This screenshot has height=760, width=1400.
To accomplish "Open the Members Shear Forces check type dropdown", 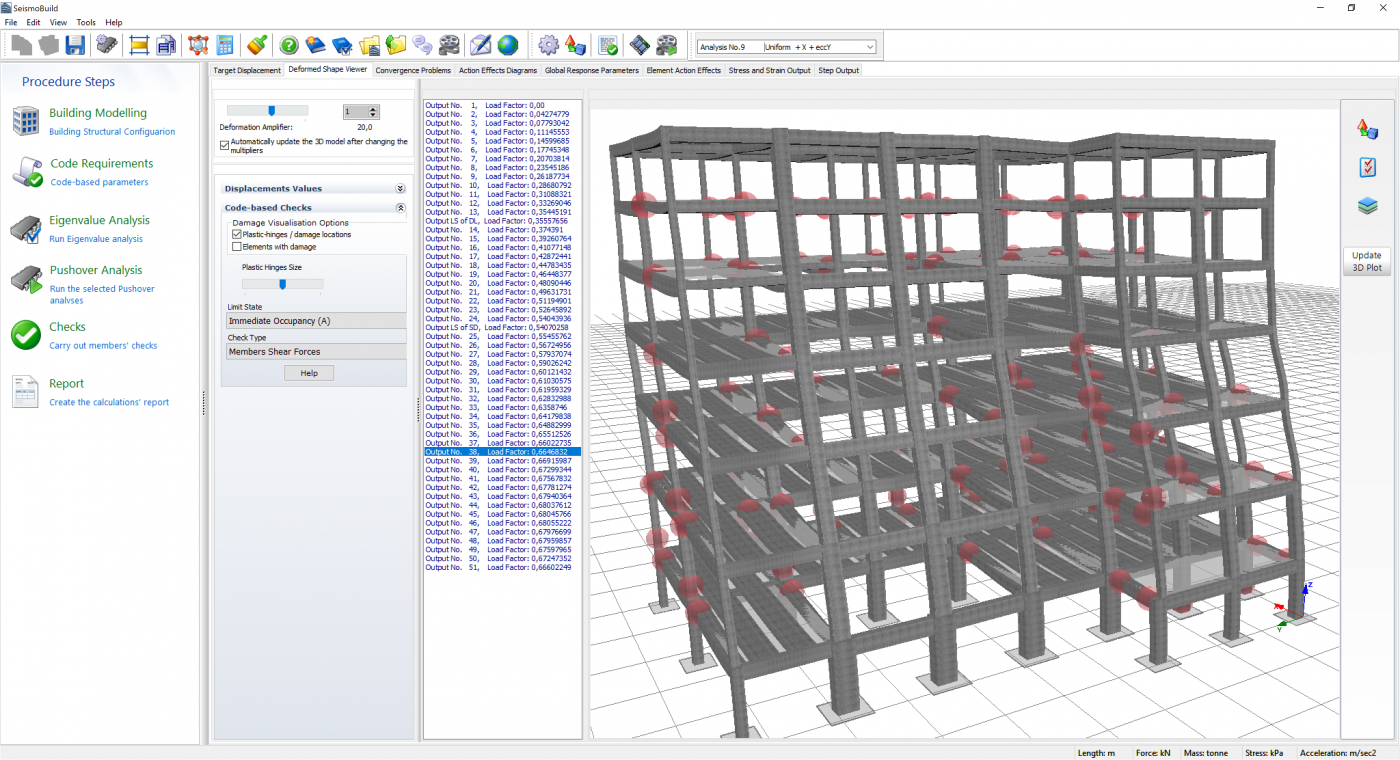I will [x=316, y=352].
